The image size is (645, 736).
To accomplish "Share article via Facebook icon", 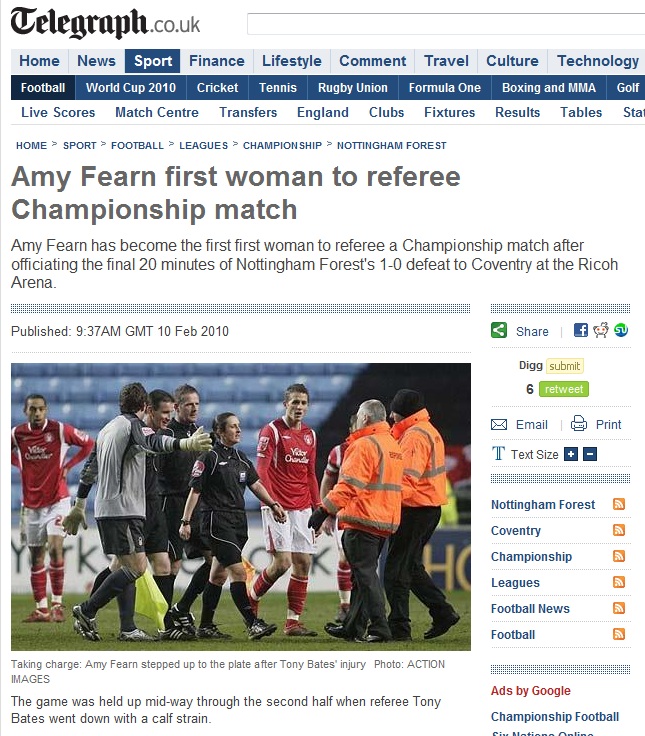I will tap(581, 330).
